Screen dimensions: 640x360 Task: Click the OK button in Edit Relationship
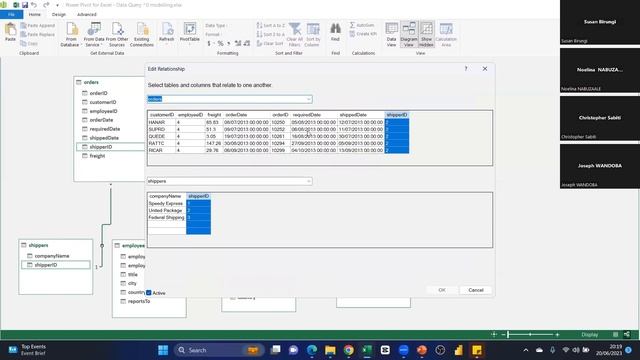click(442, 290)
